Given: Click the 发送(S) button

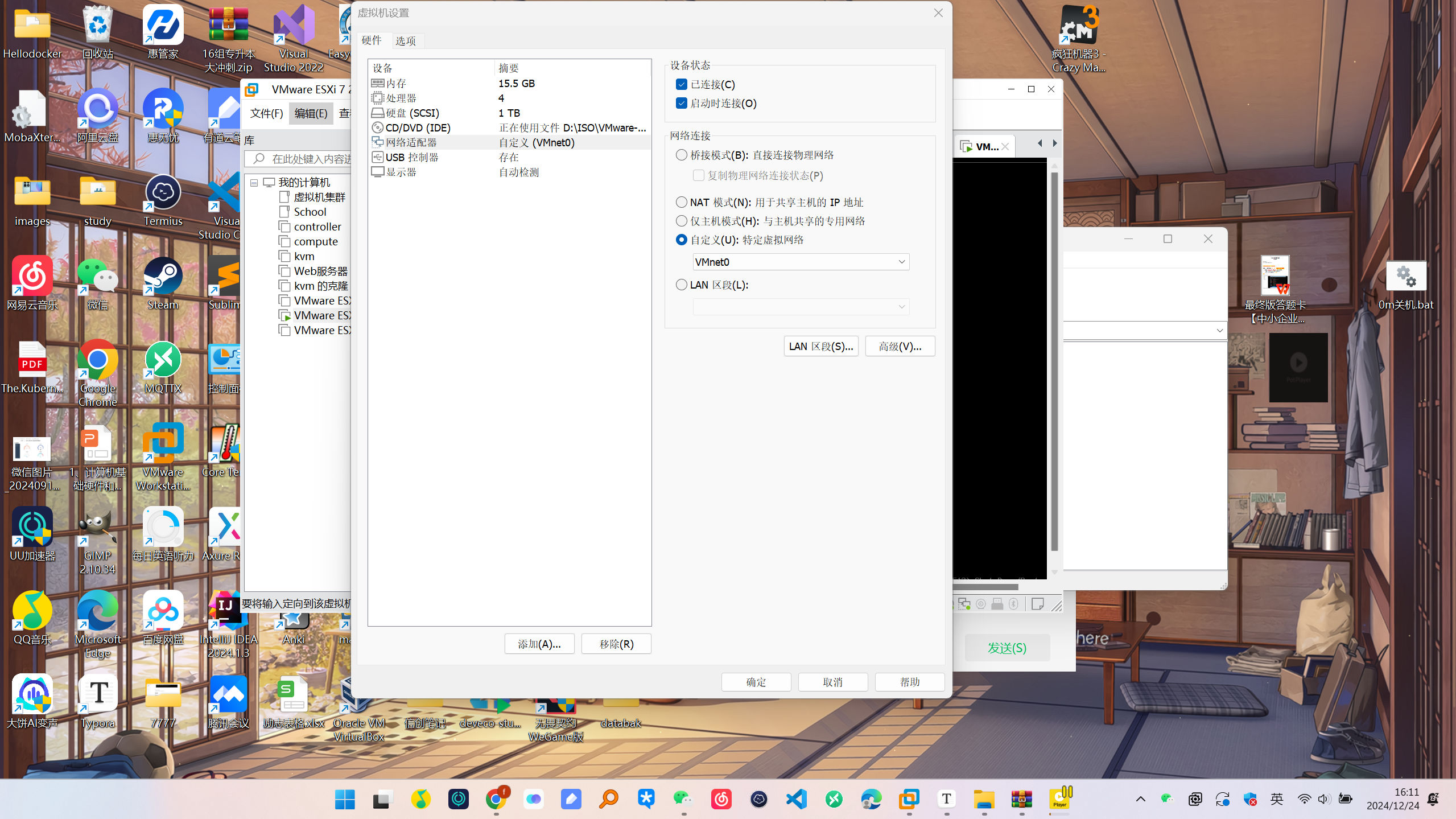Looking at the screenshot, I should [x=1007, y=648].
